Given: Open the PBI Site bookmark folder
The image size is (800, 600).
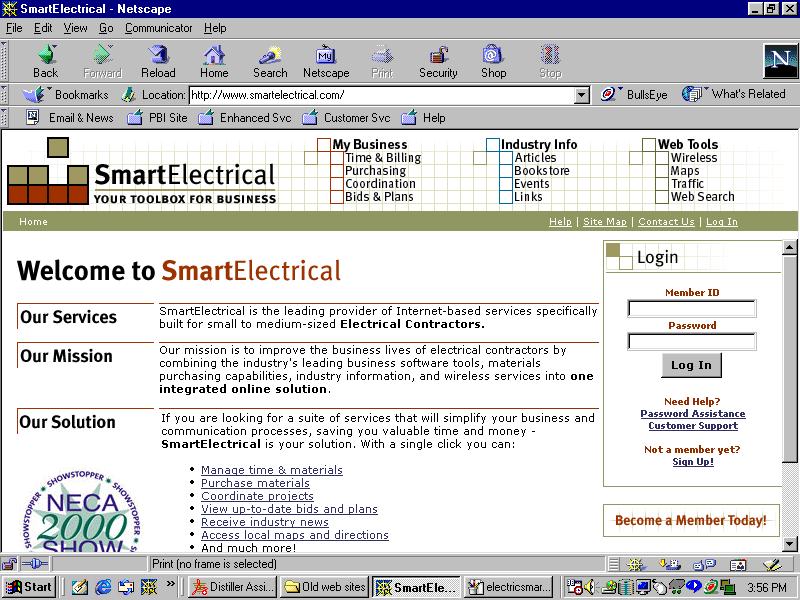Looking at the screenshot, I should 157,118.
